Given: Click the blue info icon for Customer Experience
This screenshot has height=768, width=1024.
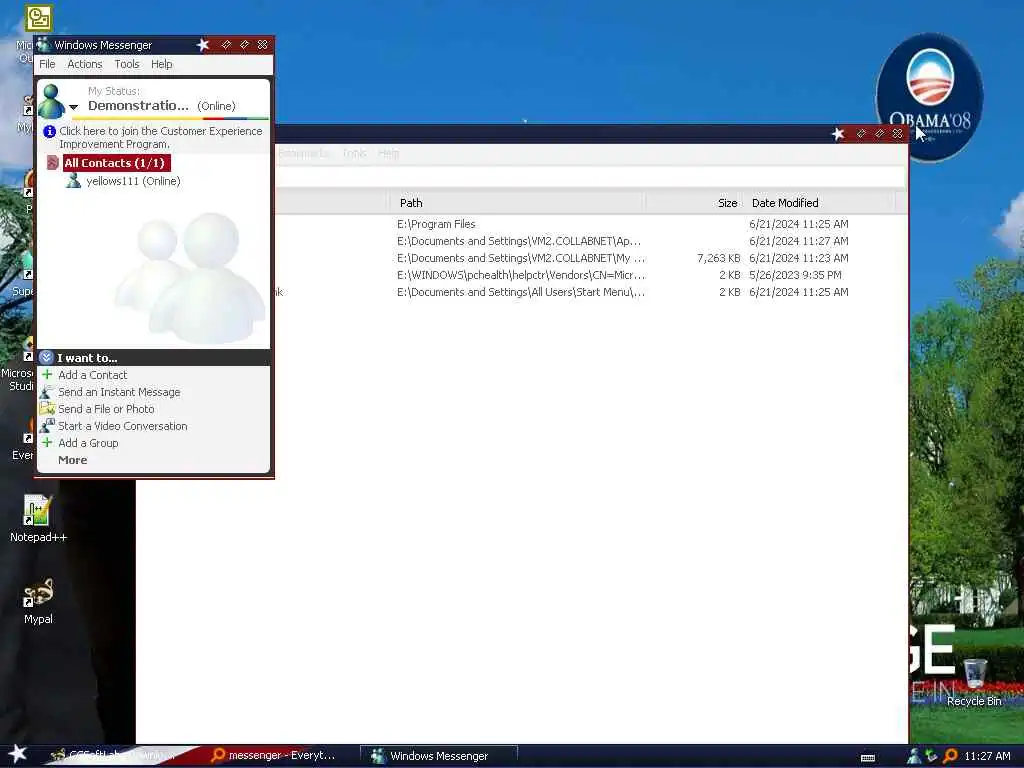Looking at the screenshot, I should (x=49, y=131).
